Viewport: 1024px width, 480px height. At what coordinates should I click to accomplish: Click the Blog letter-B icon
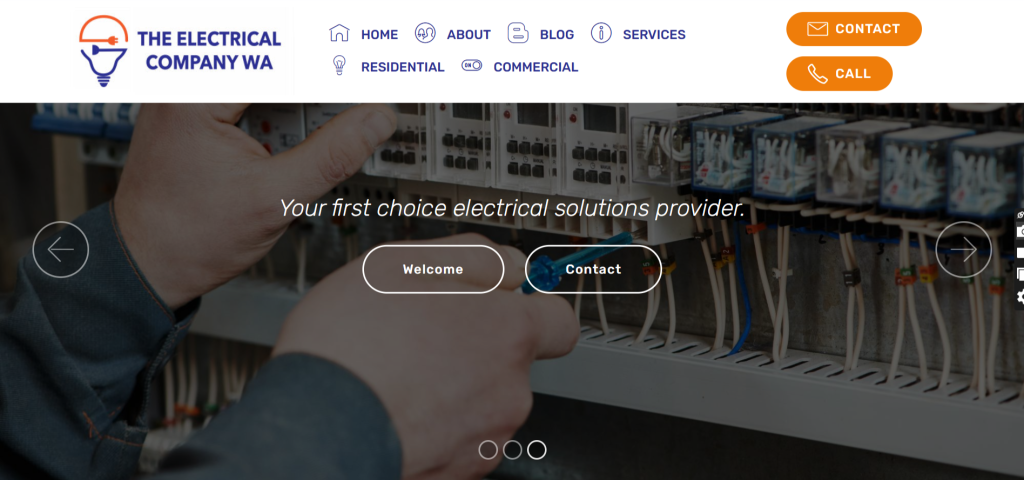518,33
